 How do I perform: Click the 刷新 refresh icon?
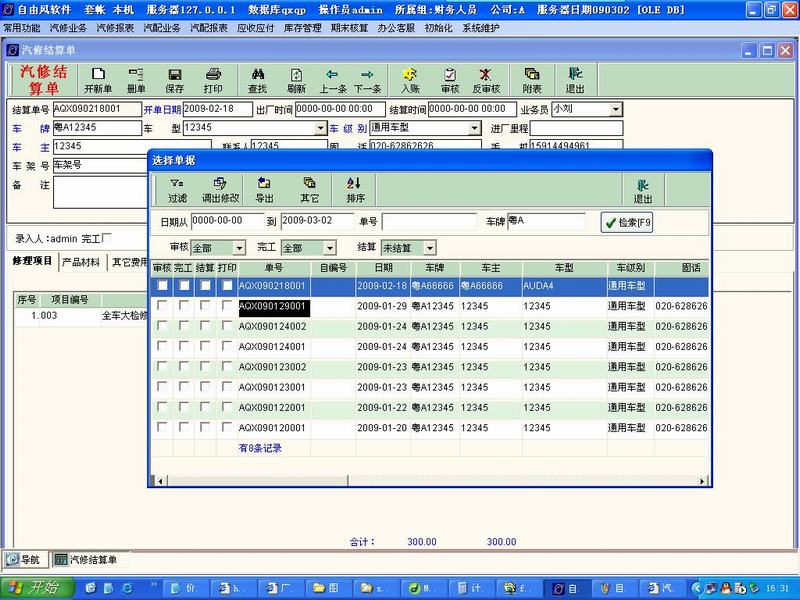point(296,81)
